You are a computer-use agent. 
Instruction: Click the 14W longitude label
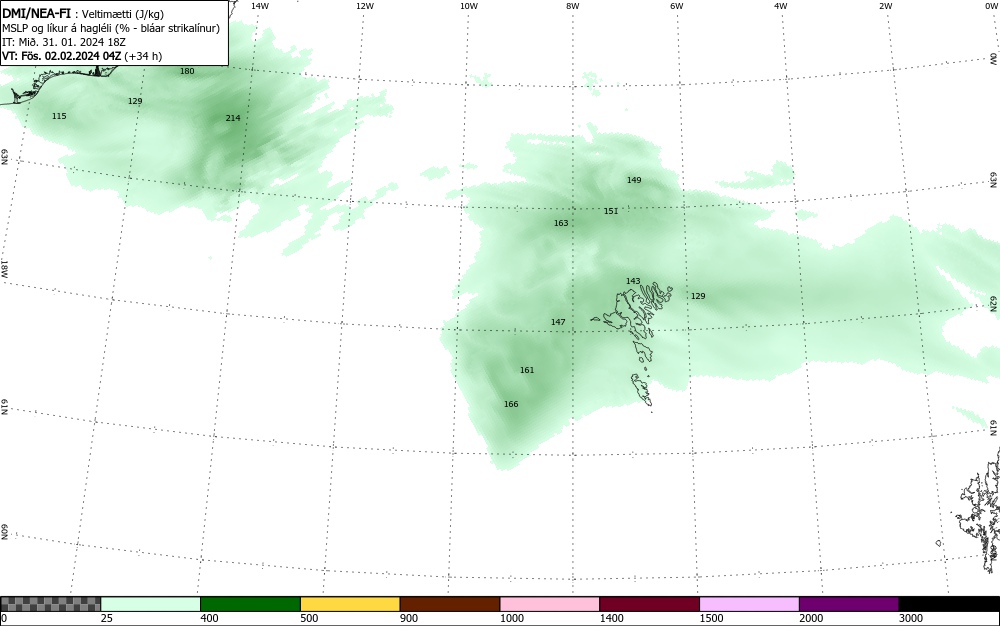tap(260, 6)
